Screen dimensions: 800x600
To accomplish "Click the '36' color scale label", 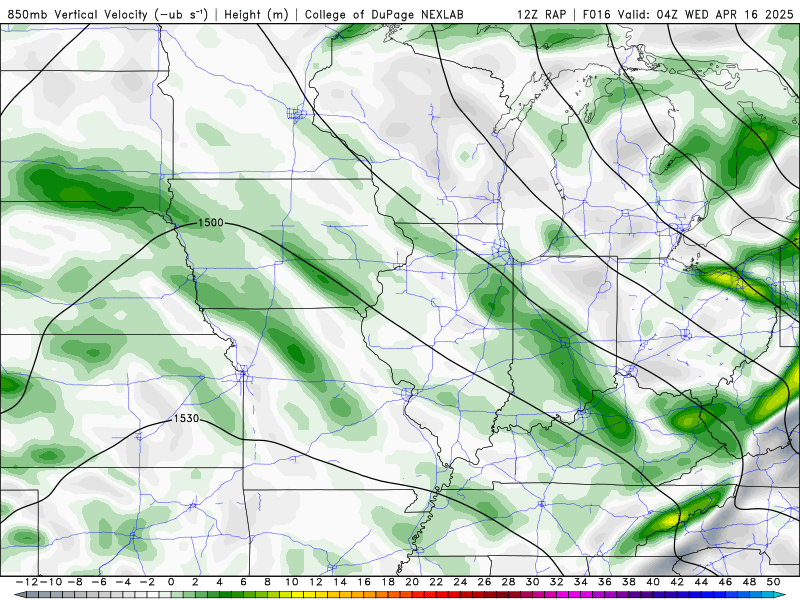I will pyautogui.click(x=605, y=582).
